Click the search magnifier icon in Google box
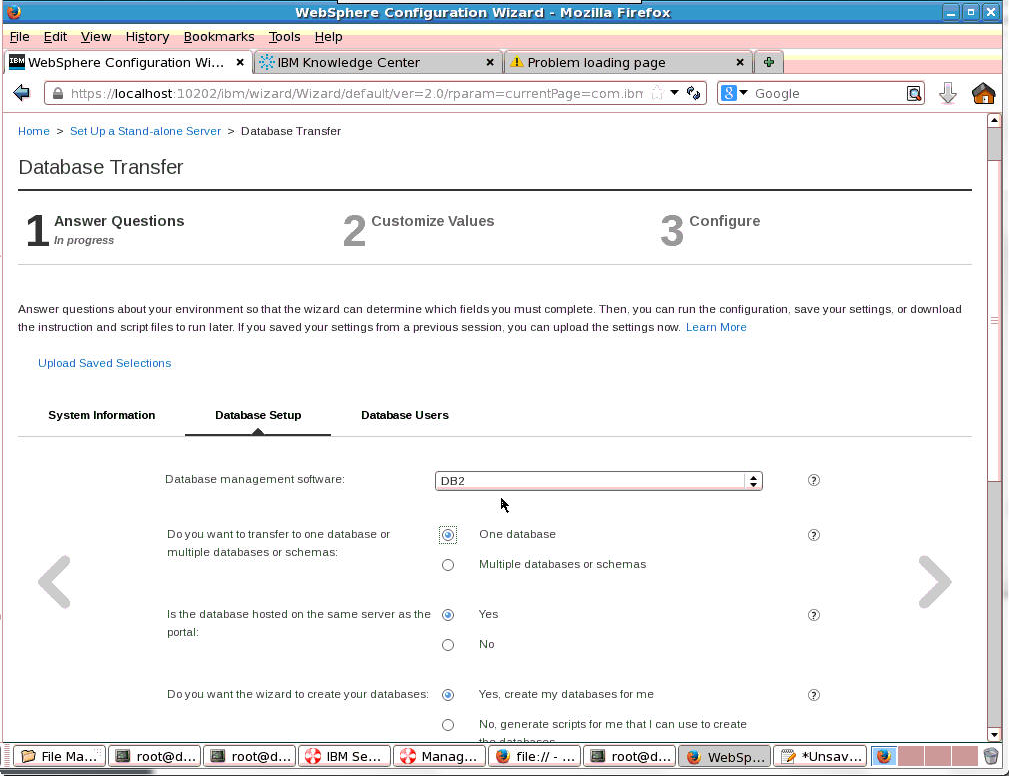The image size is (1009, 776). [x=914, y=93]
